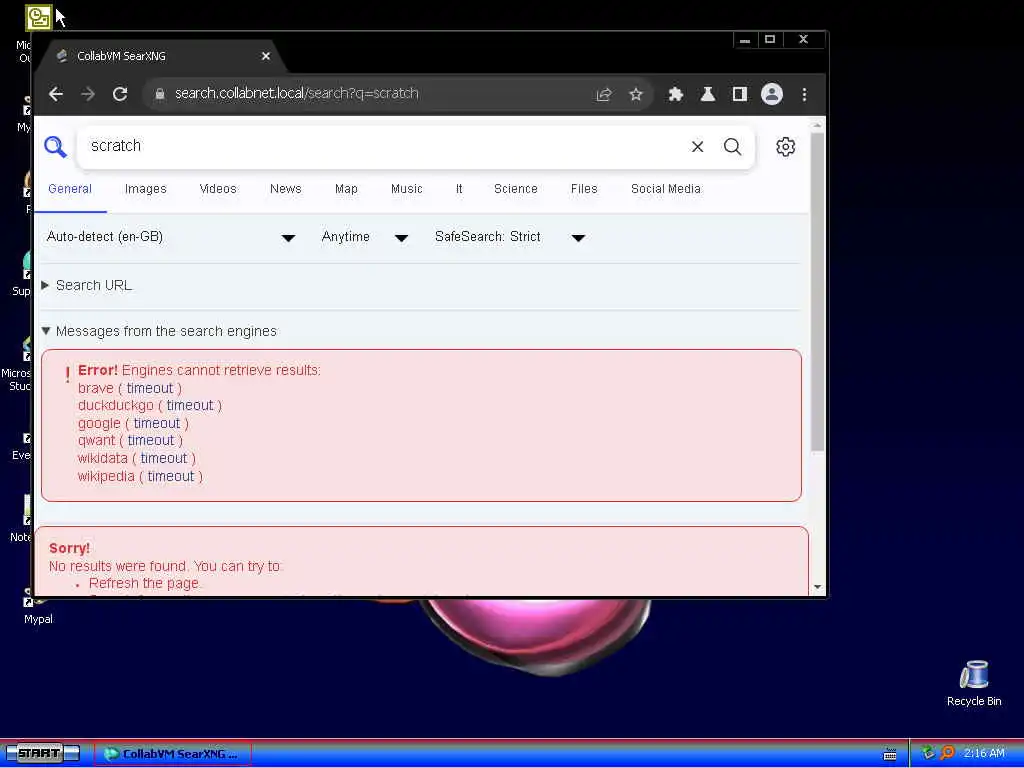Screen dimensions: 1024x768
Task: Click the keyboard icon in the taskbar
Action: point(889,754)
